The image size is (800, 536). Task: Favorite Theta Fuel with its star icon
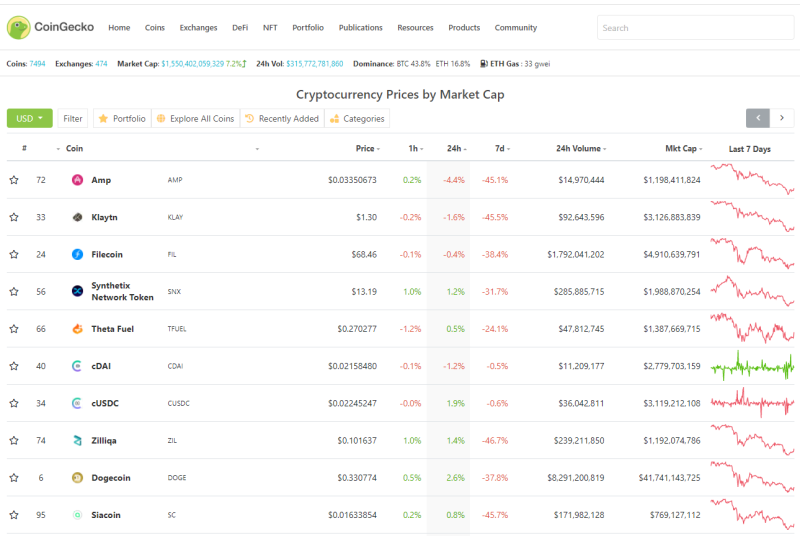pyautogui.click(x=14, y=329)
